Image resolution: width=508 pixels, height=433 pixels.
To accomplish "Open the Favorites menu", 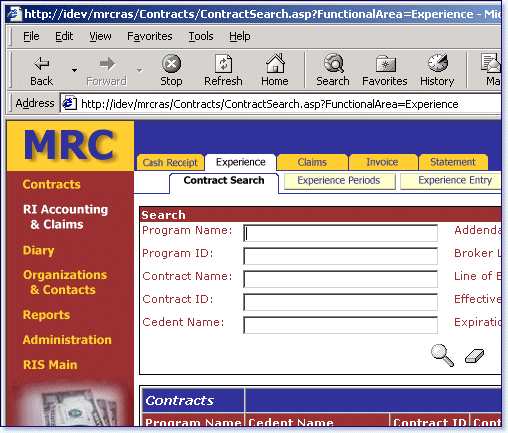I will coord(150,36).
